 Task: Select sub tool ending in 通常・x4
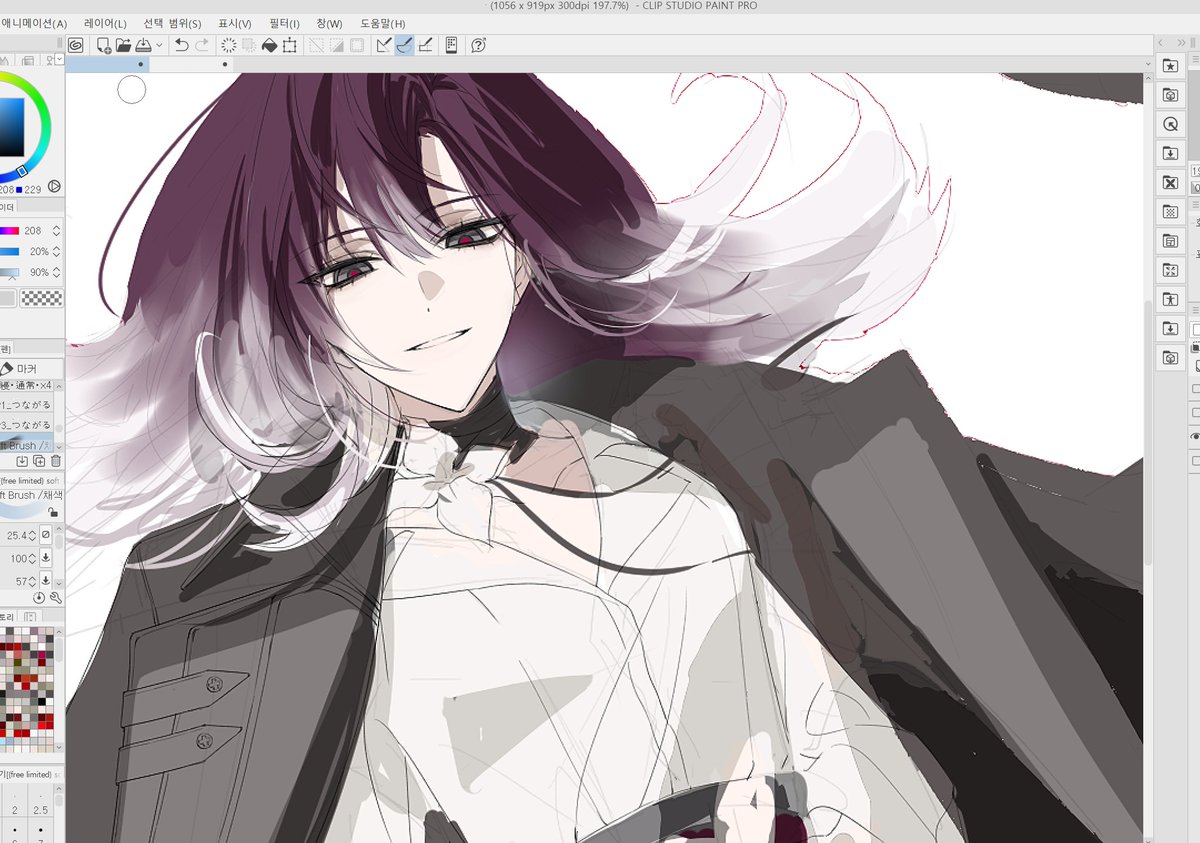point(26,386)
